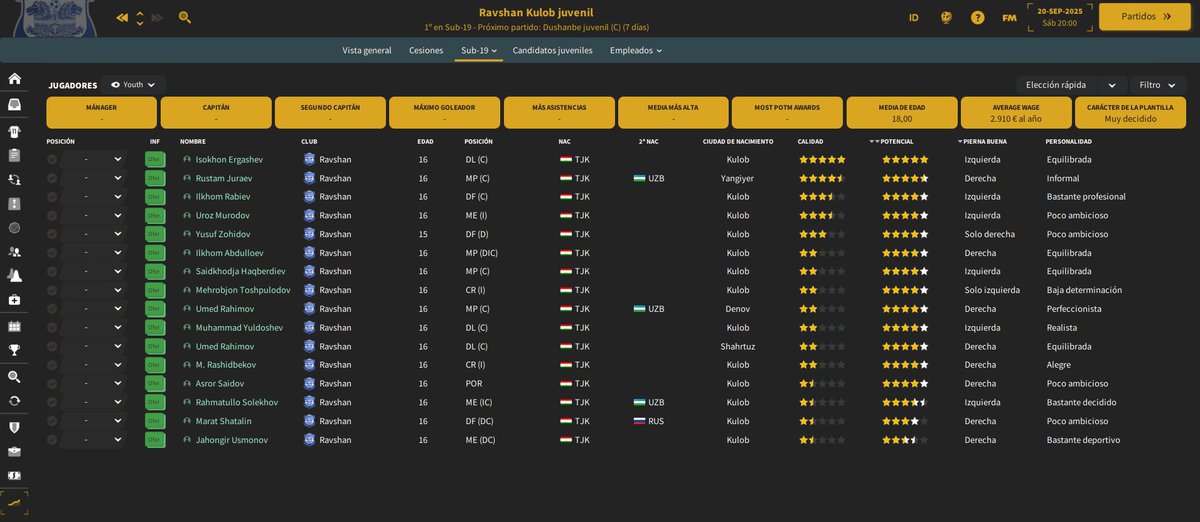1200x522 pixels.
Task: Toggle selection circle for Isokhon Ergashev
Action: (52, 159)
